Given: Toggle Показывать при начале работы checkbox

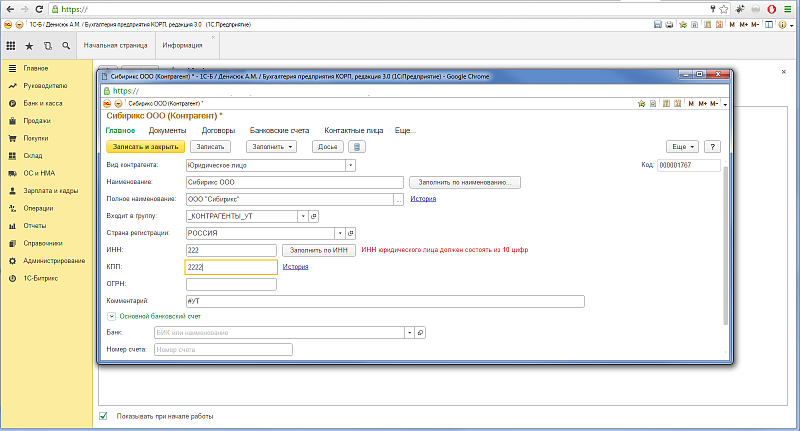Looking at the screenshot, I should pos(103,416).
